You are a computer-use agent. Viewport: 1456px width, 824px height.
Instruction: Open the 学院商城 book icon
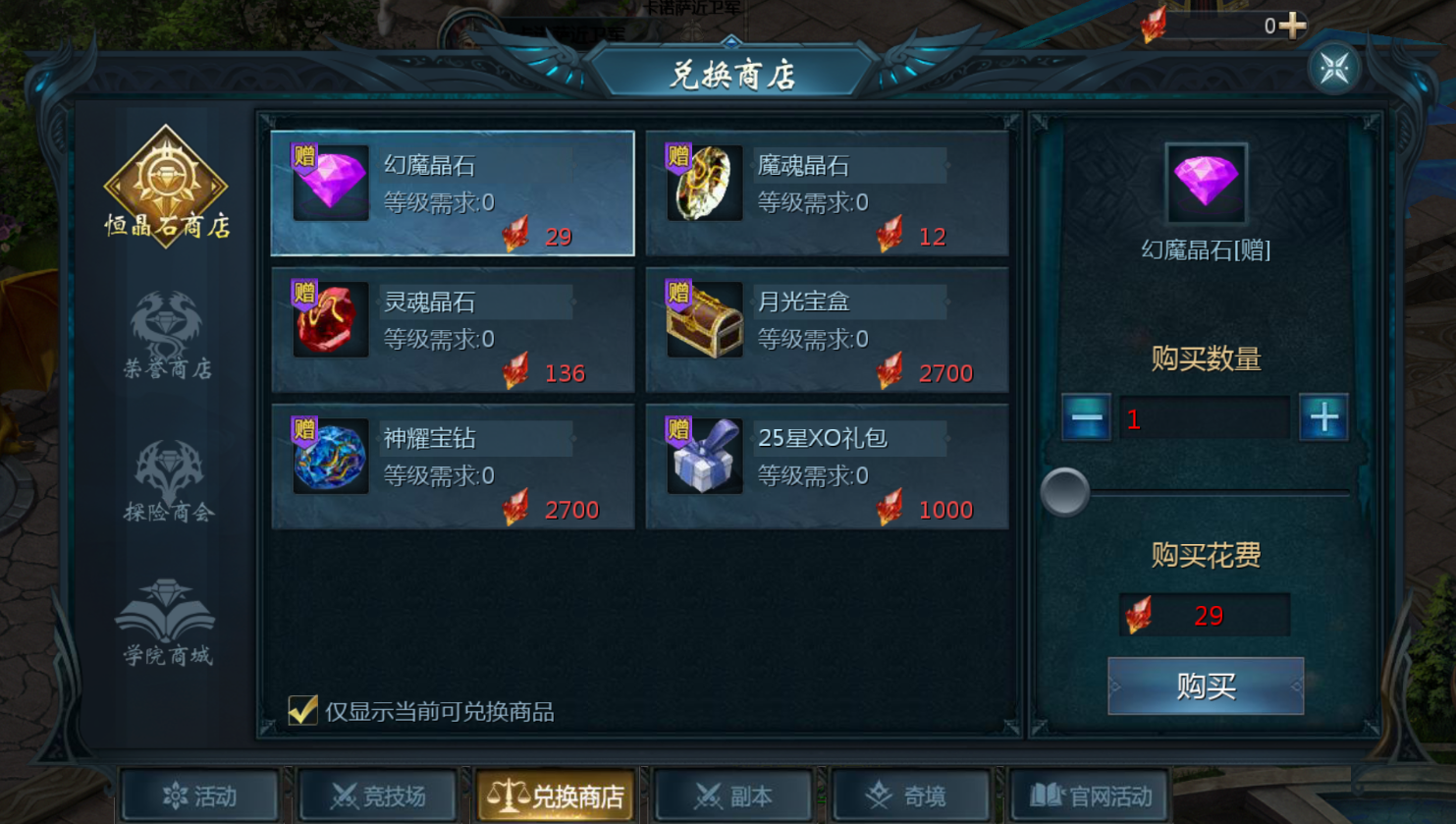[x=166, y=622]
